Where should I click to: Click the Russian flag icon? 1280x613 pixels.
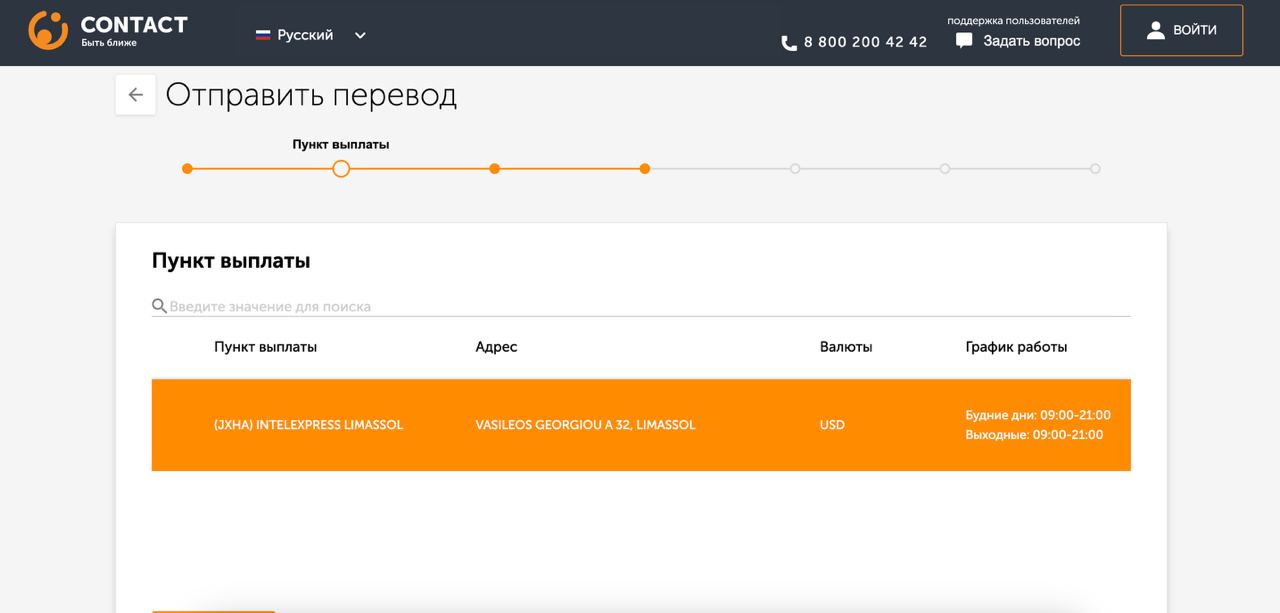pyautogui.click(x=263, y=35)
